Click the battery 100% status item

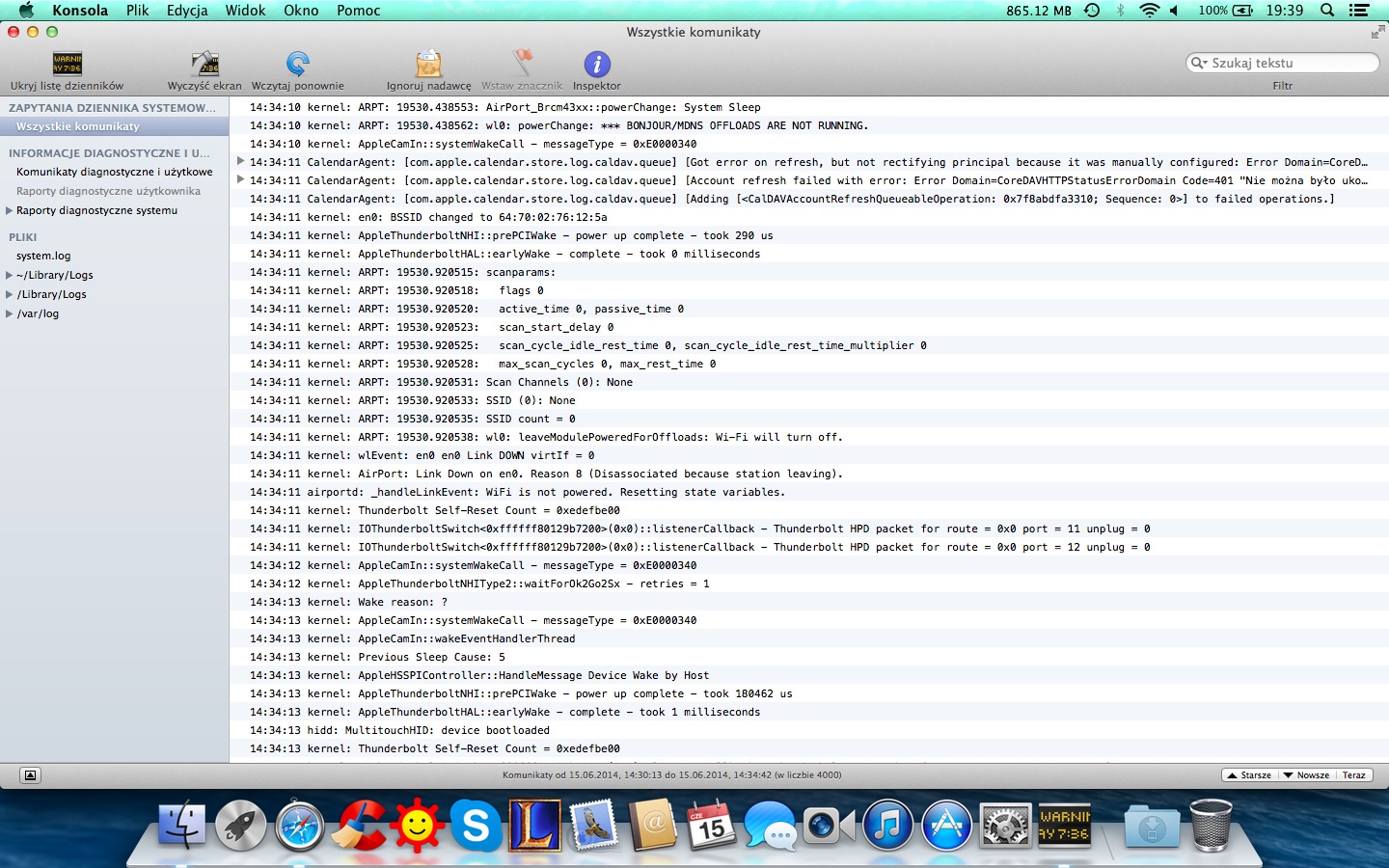(1225, 11)
